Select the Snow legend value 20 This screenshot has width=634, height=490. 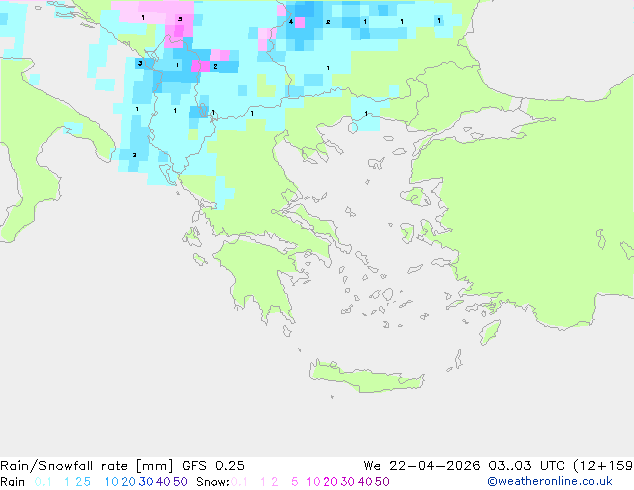330,482
